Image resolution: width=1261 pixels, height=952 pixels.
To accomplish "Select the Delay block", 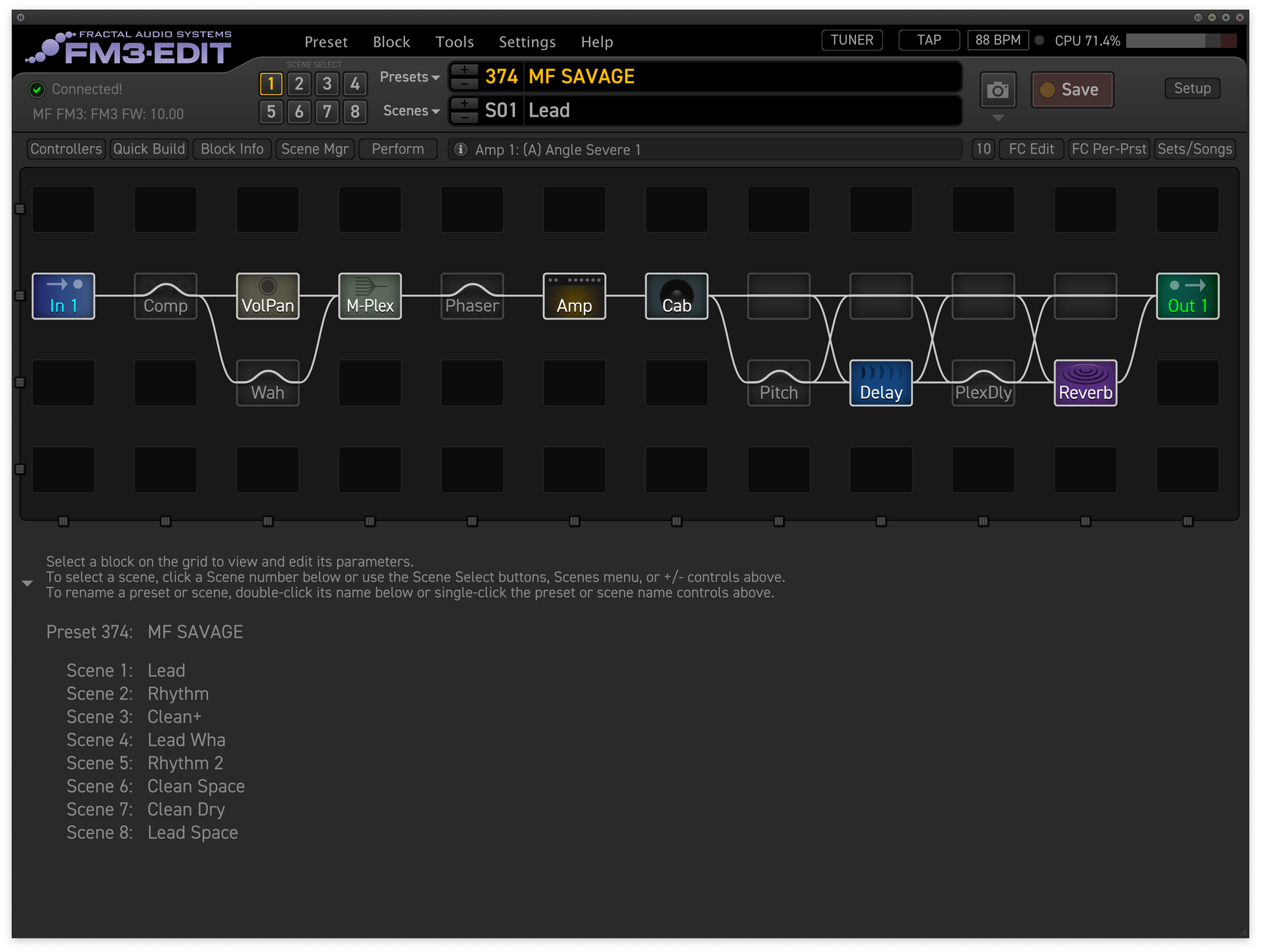I will [x=881, y=383].
